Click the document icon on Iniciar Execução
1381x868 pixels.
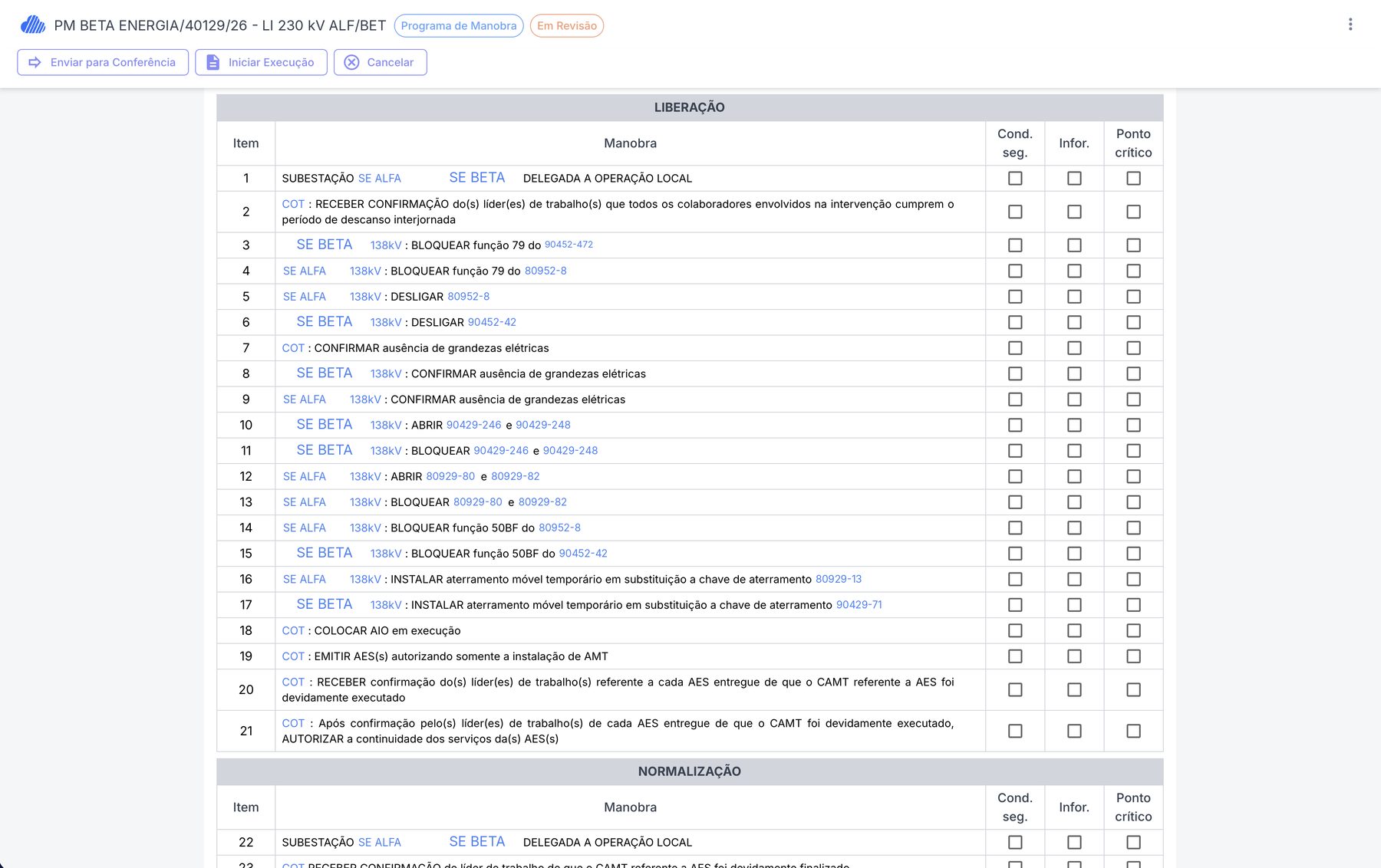[213, 62]
